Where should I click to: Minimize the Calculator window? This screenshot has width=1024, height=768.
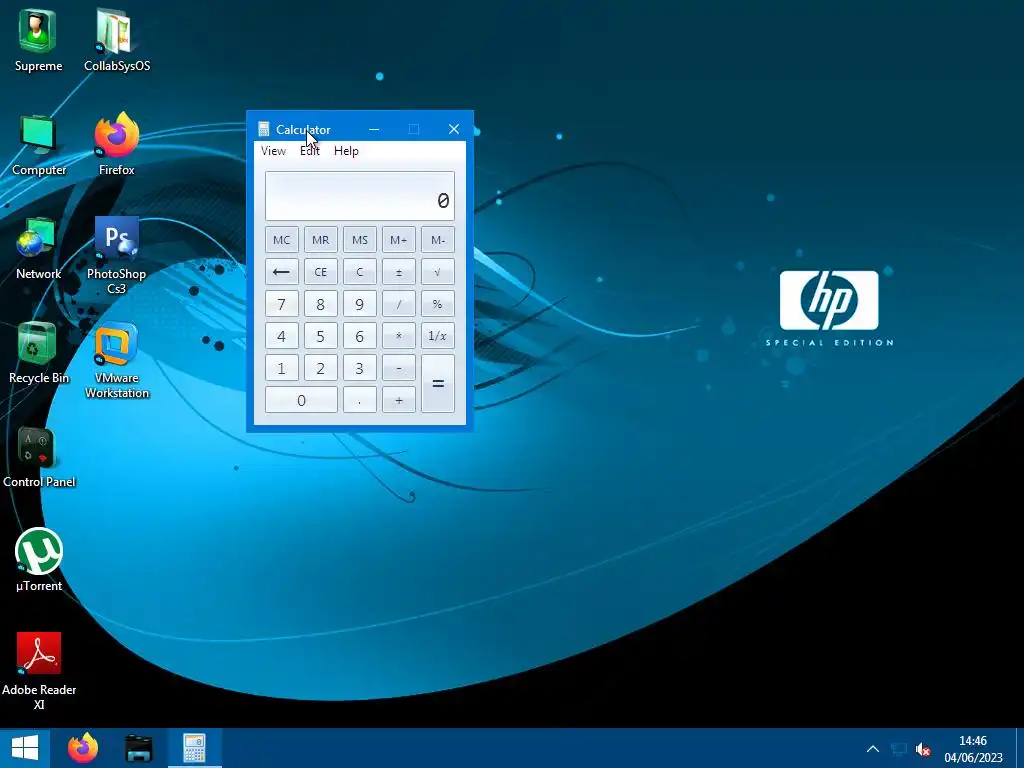coord(374,129)
